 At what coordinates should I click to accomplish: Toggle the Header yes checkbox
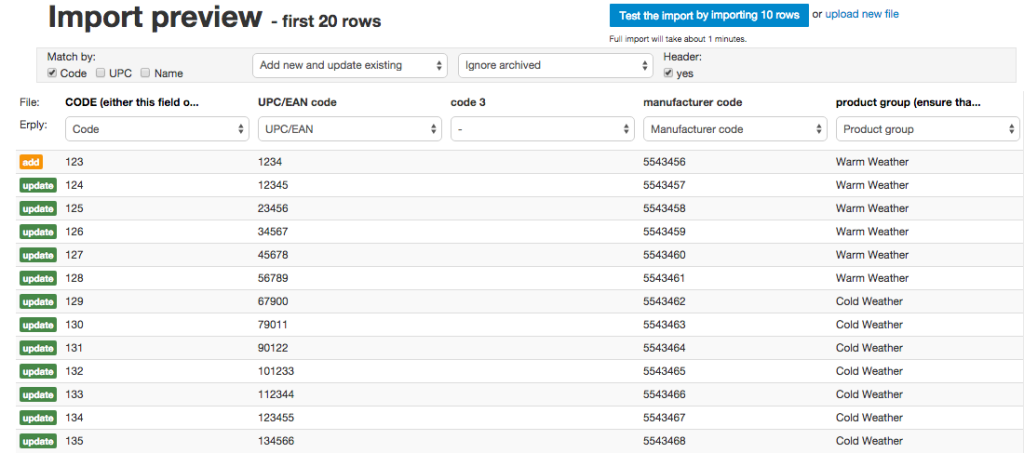click(x=668, y=73)
